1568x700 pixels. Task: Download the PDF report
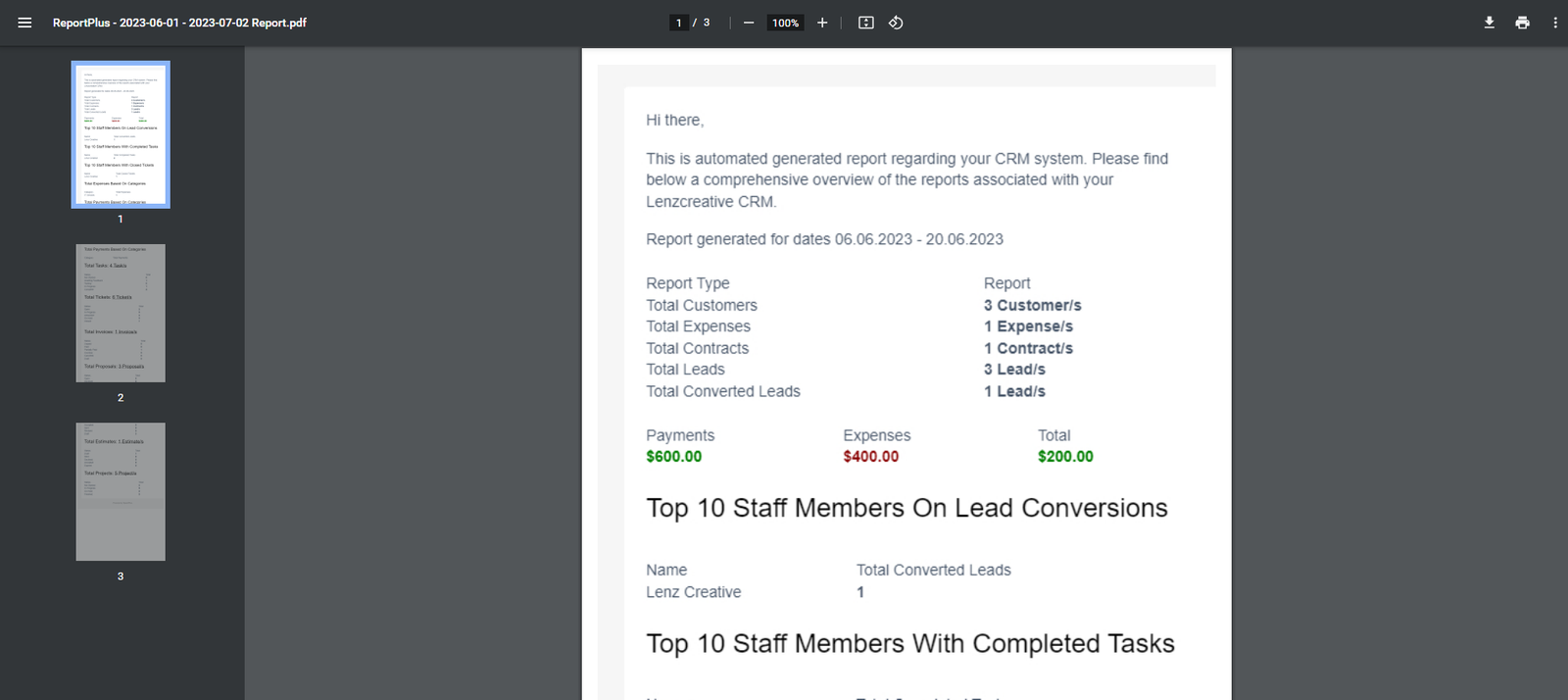click(1489, 23)
